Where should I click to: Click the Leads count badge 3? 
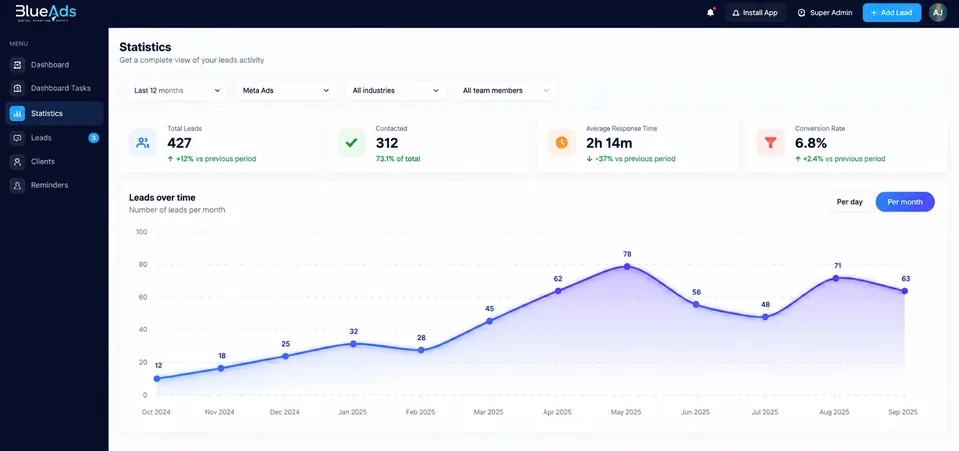(94, 138)
